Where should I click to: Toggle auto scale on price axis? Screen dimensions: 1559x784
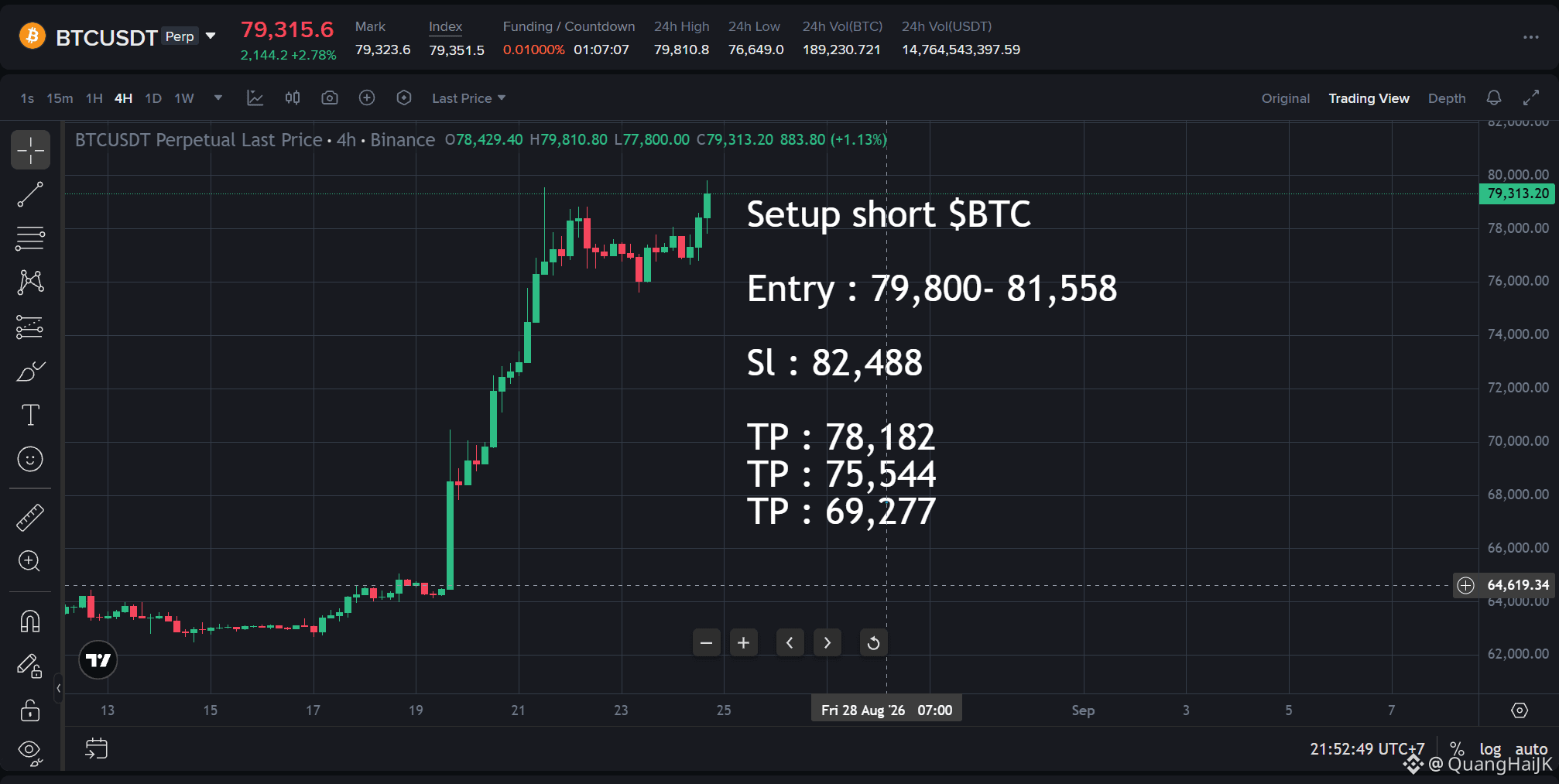tap(1531, 749)
